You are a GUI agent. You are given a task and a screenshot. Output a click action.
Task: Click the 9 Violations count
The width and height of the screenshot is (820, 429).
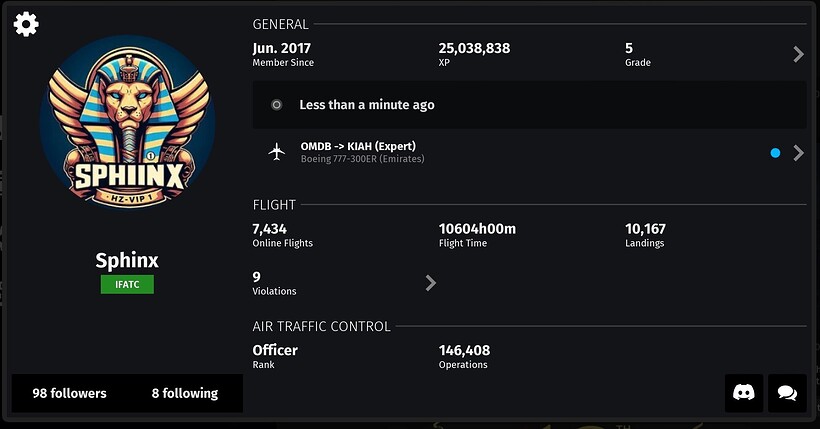pyautogui.click(x=275, y=283)
